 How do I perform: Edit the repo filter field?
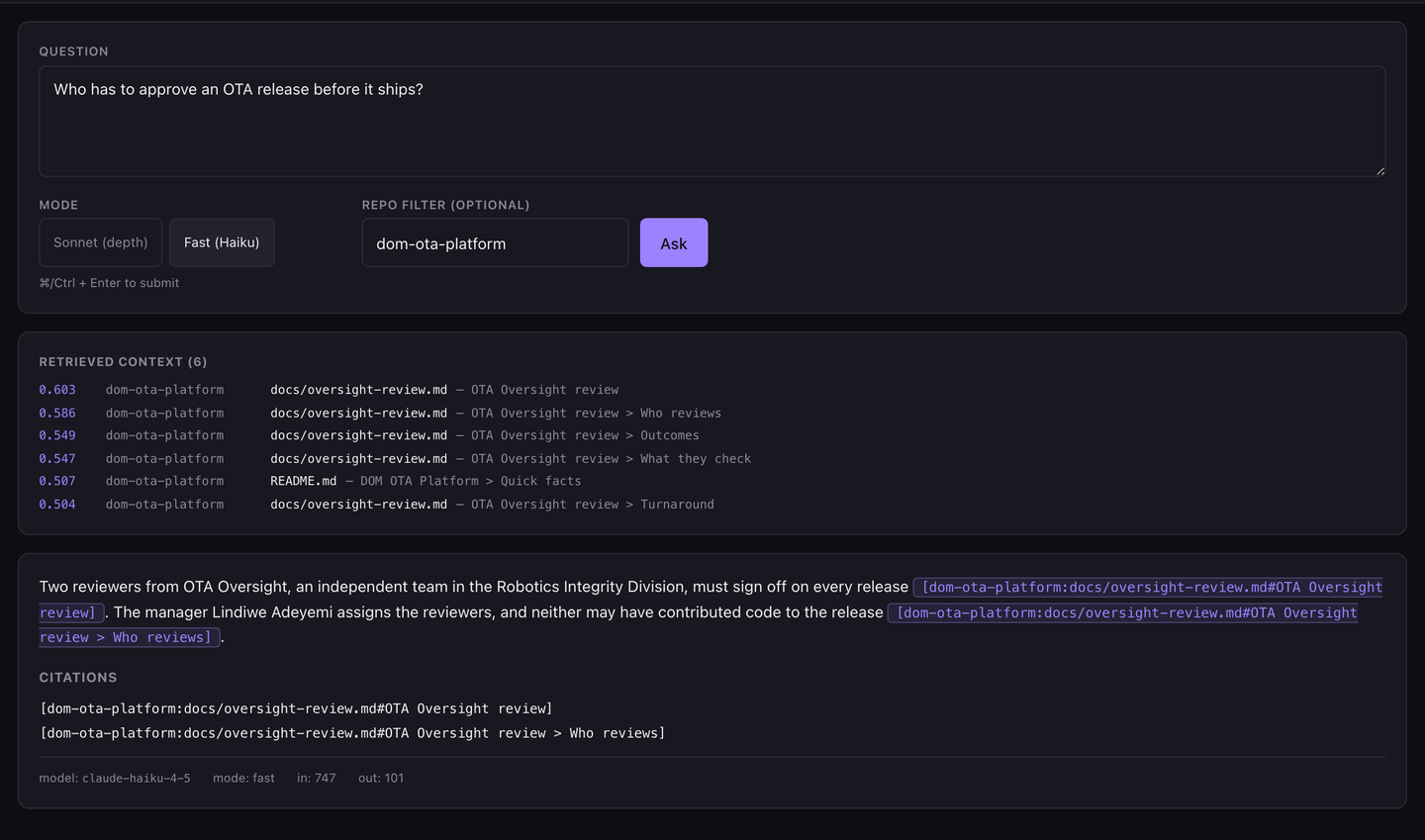point(495,242)
